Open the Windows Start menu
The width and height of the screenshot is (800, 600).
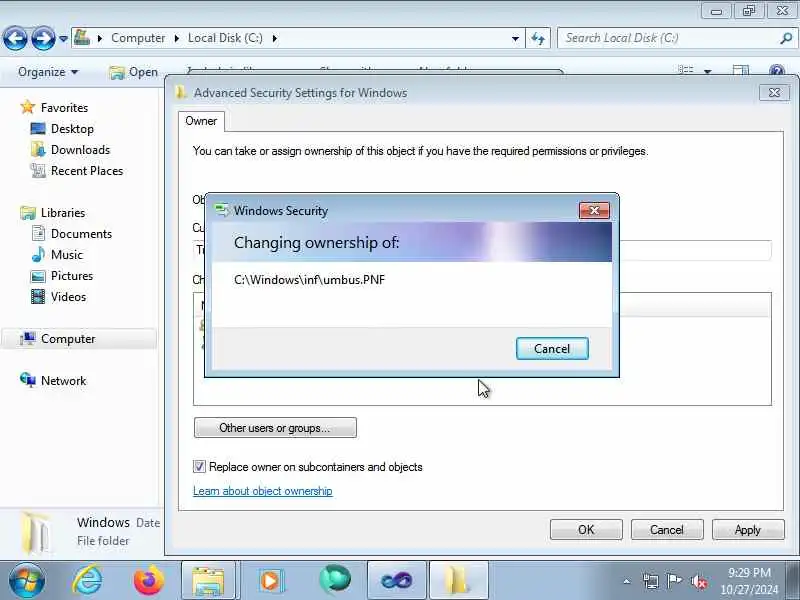point(27,580)
